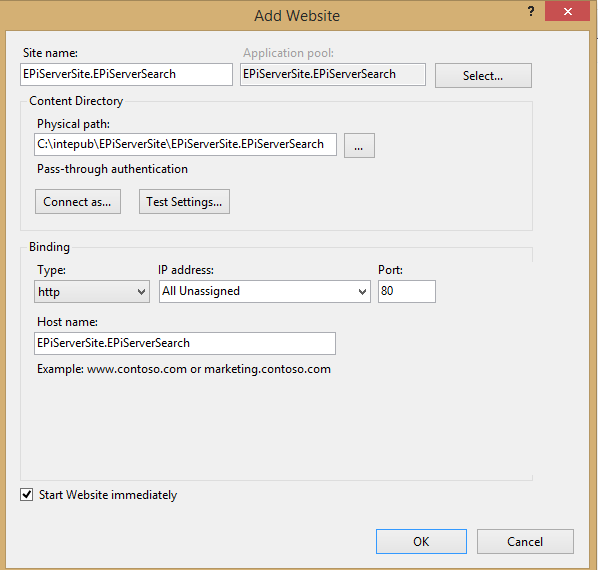This screenshot has width=598, height=570.
Task: Click the Host name input field
Action: [x=185, y=343]
